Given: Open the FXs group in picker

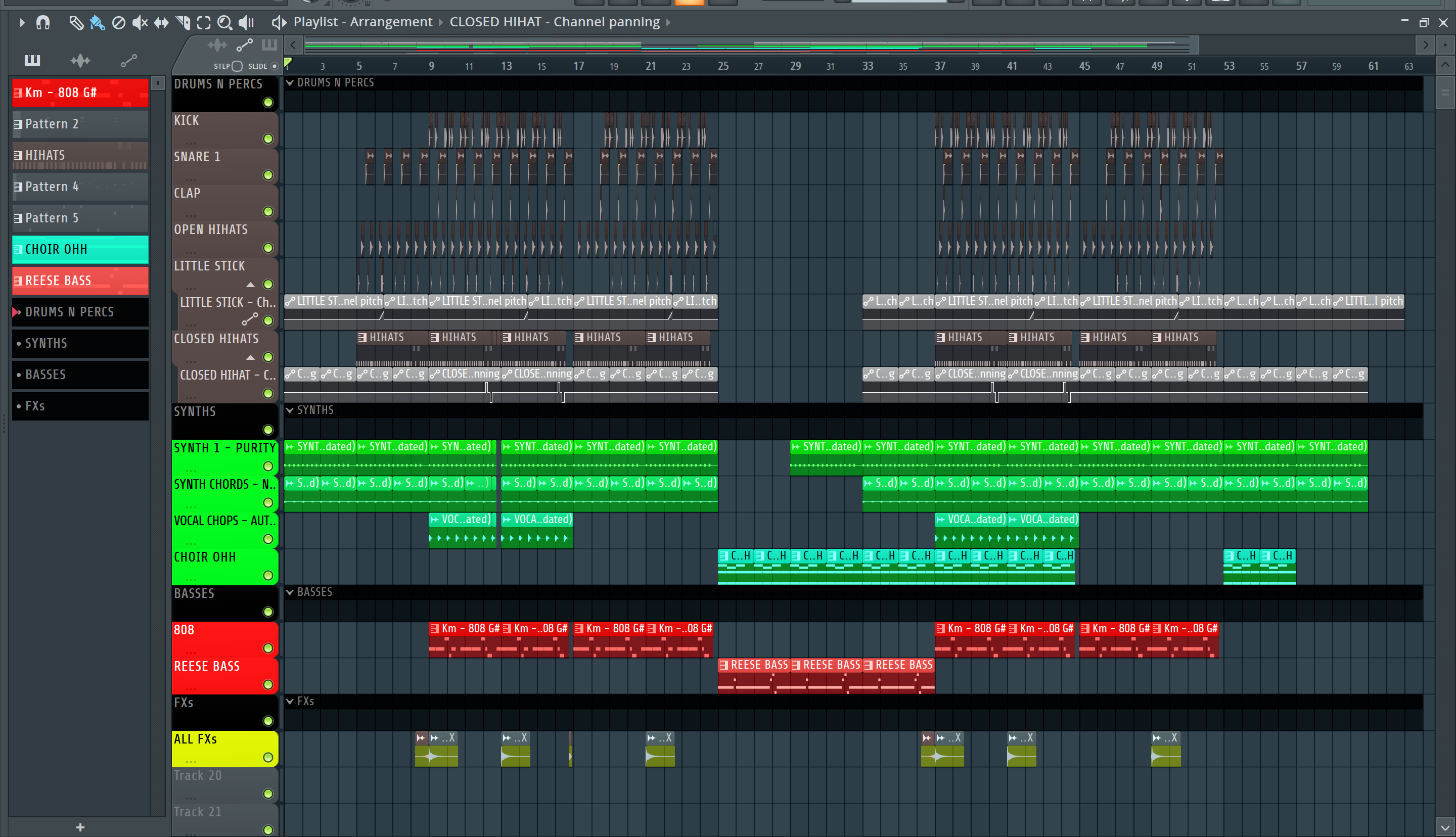Looking at the screenshot, I should (80, 406).
